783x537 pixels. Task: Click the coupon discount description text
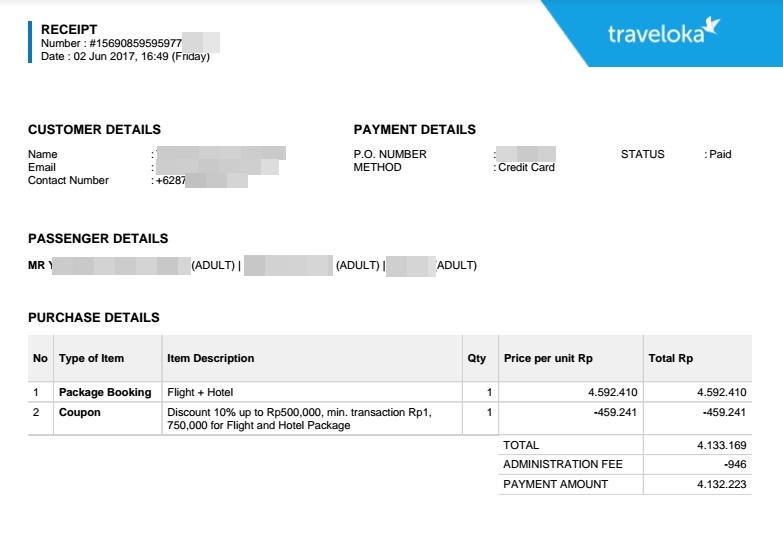click(x=300, y=419)
